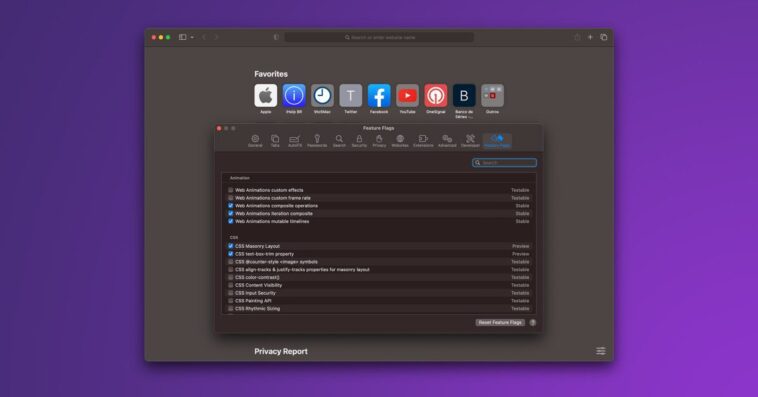Open the Banco de Séries favorite
The width and height of the screenshot is (758, 397).
(464, 95)
